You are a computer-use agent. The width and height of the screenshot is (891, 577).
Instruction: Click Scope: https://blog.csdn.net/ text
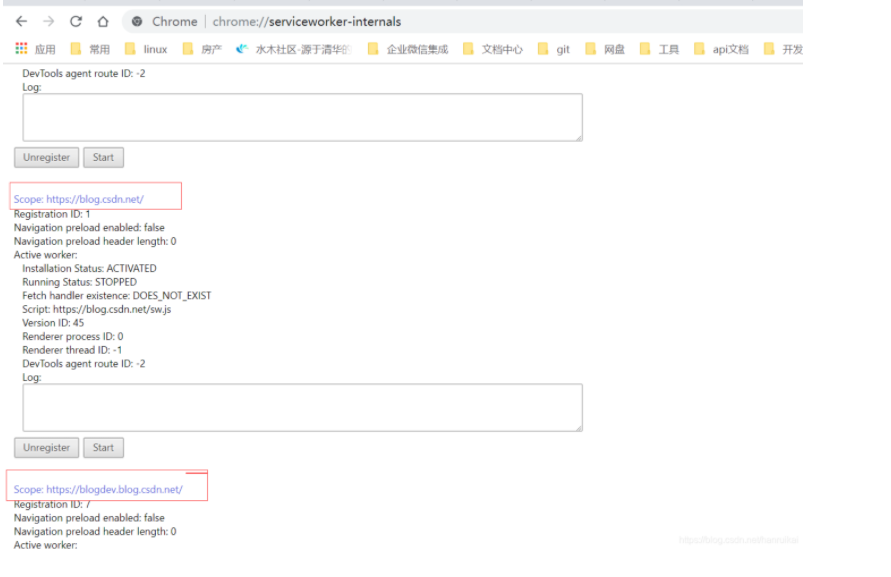(78, 200)
